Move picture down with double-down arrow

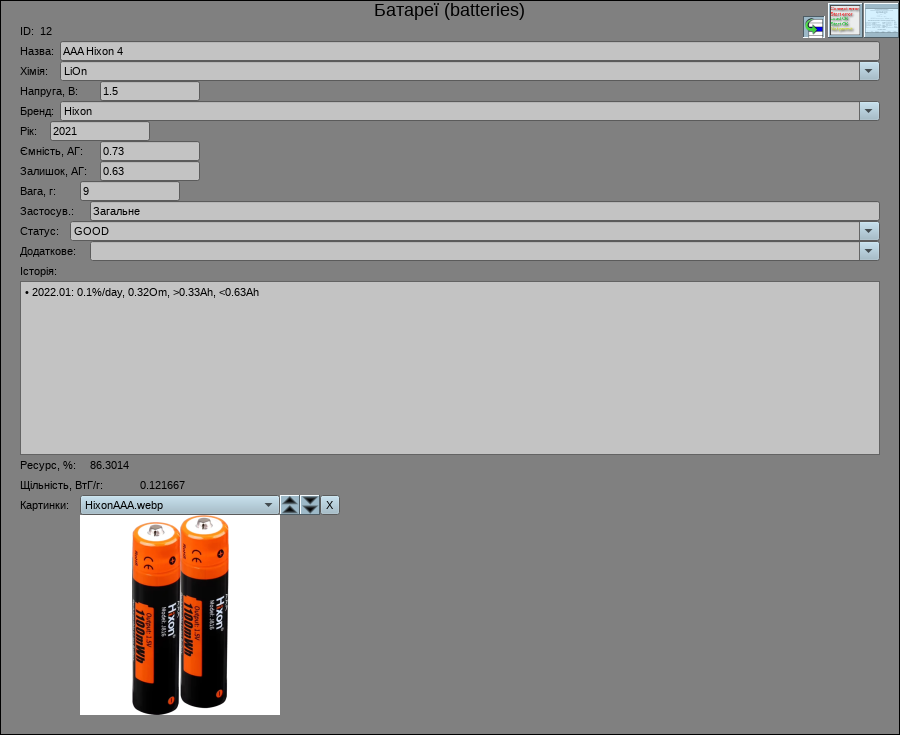click(x=310, y=505)
